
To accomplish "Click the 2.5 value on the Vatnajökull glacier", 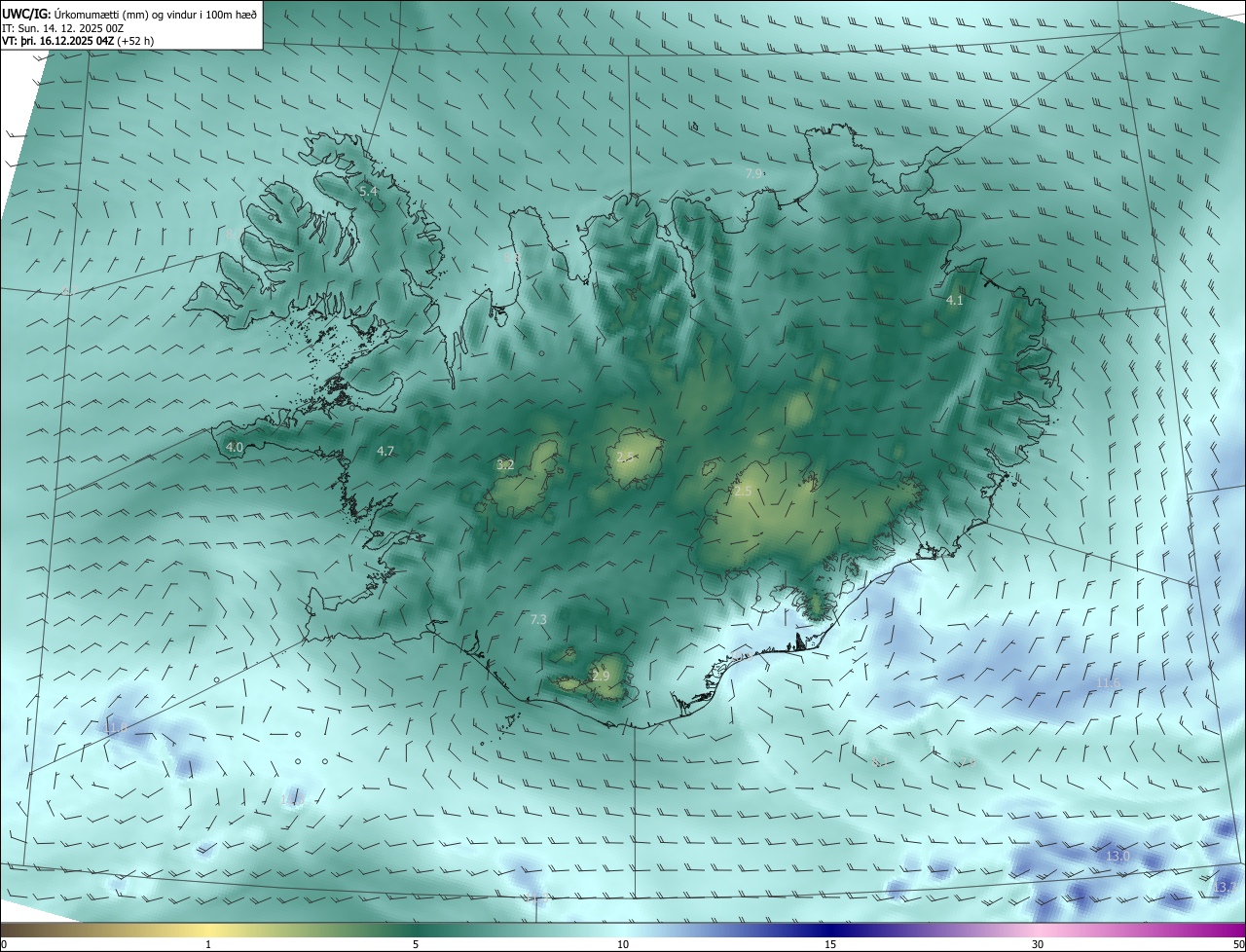I will [743, 492].
